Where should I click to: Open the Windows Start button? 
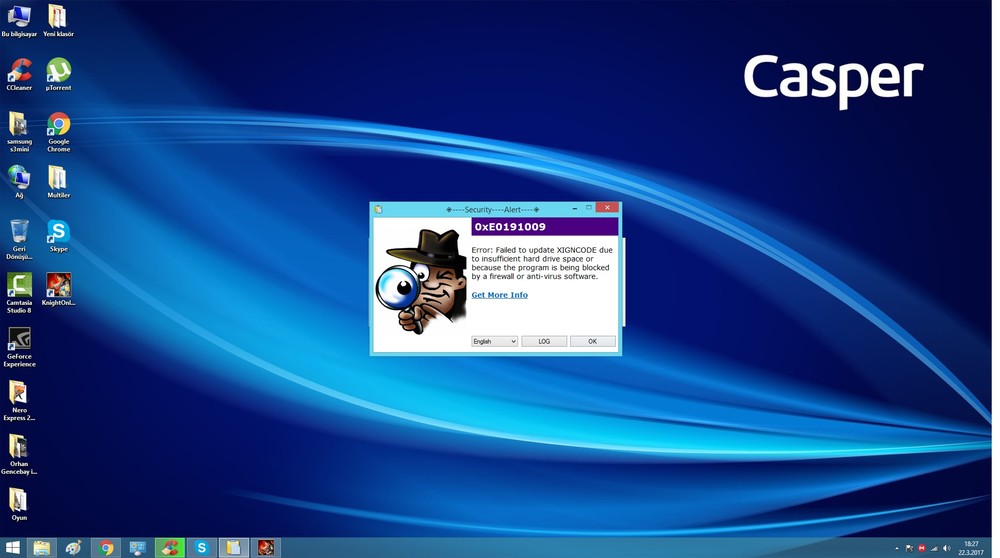[12, 548]
